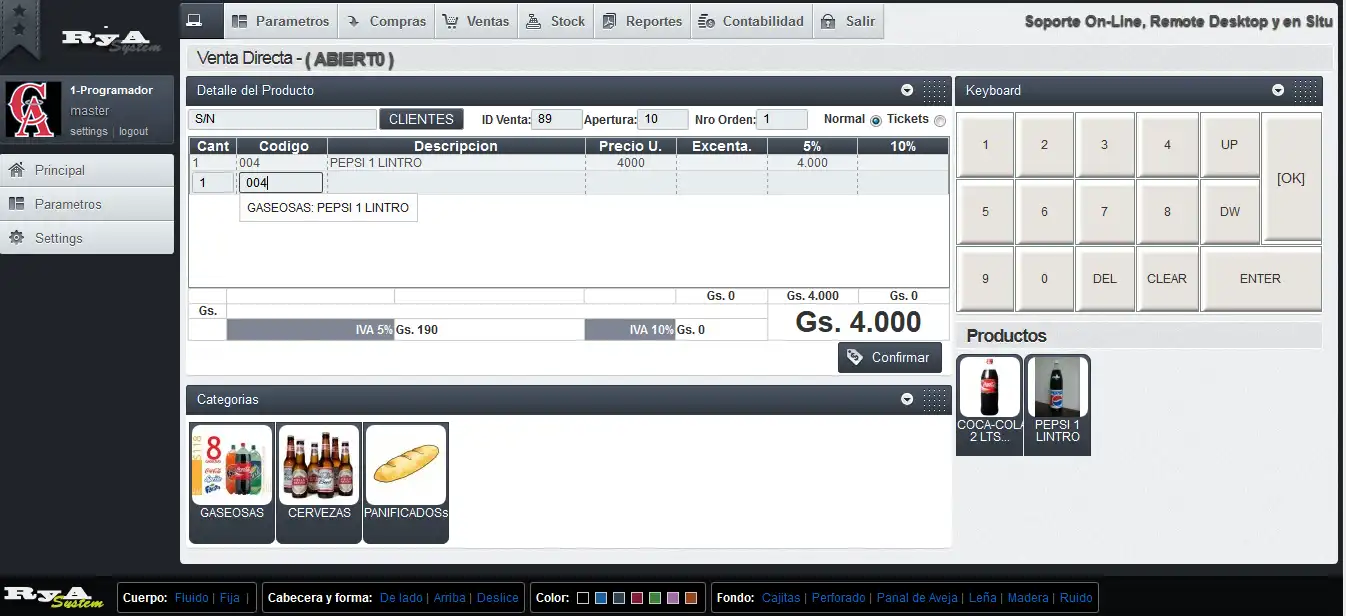Click the [OK] keypad button
Screen dimensions: 1346x616
pyautogui.click(x=1291, y=178)
